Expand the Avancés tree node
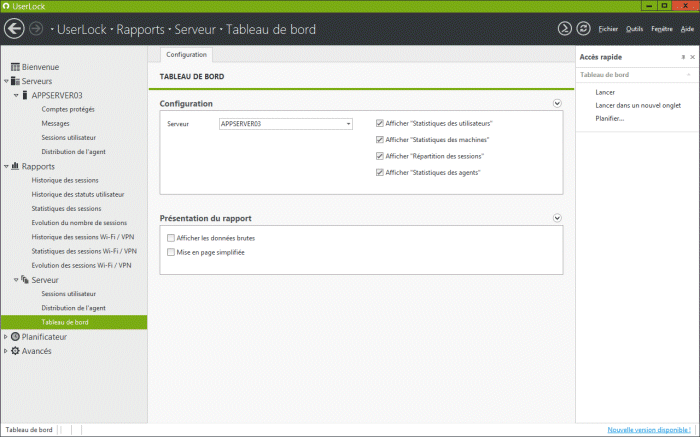The height and width of the screenshot is (437, 700). [x=6, y=351]
